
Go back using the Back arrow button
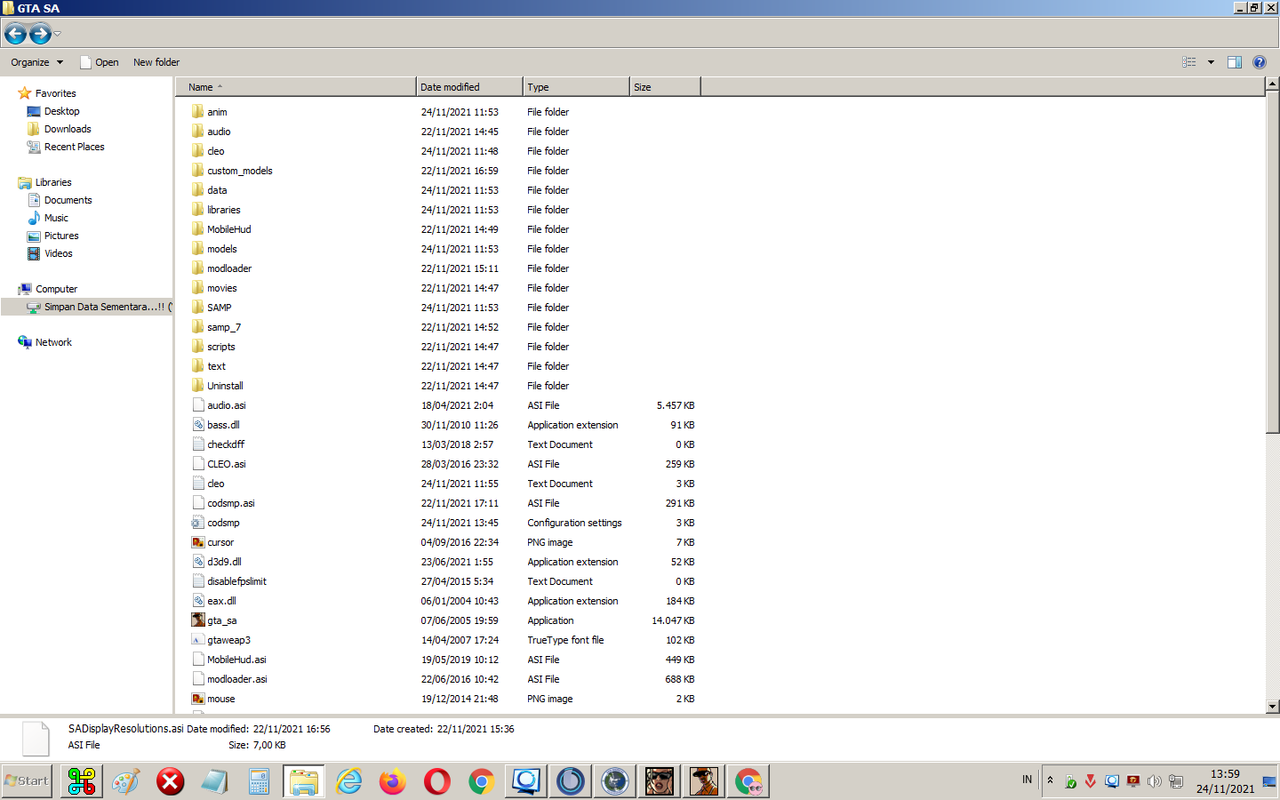(15, 34)
